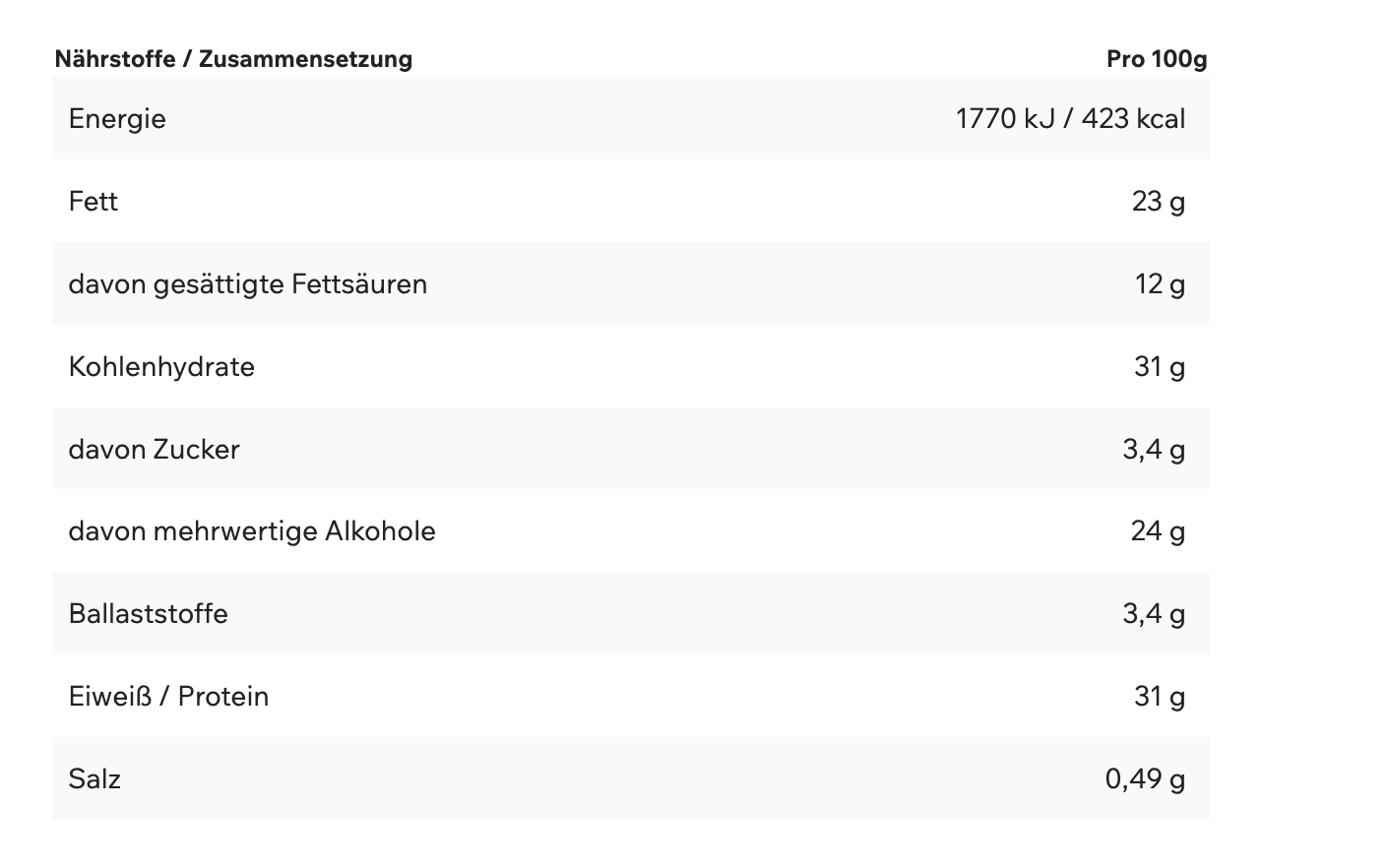Select the davon gesättigte Fettsäuren label
Image resolution: width=1388 pixels, height=868 pixels.
(248, 284)
